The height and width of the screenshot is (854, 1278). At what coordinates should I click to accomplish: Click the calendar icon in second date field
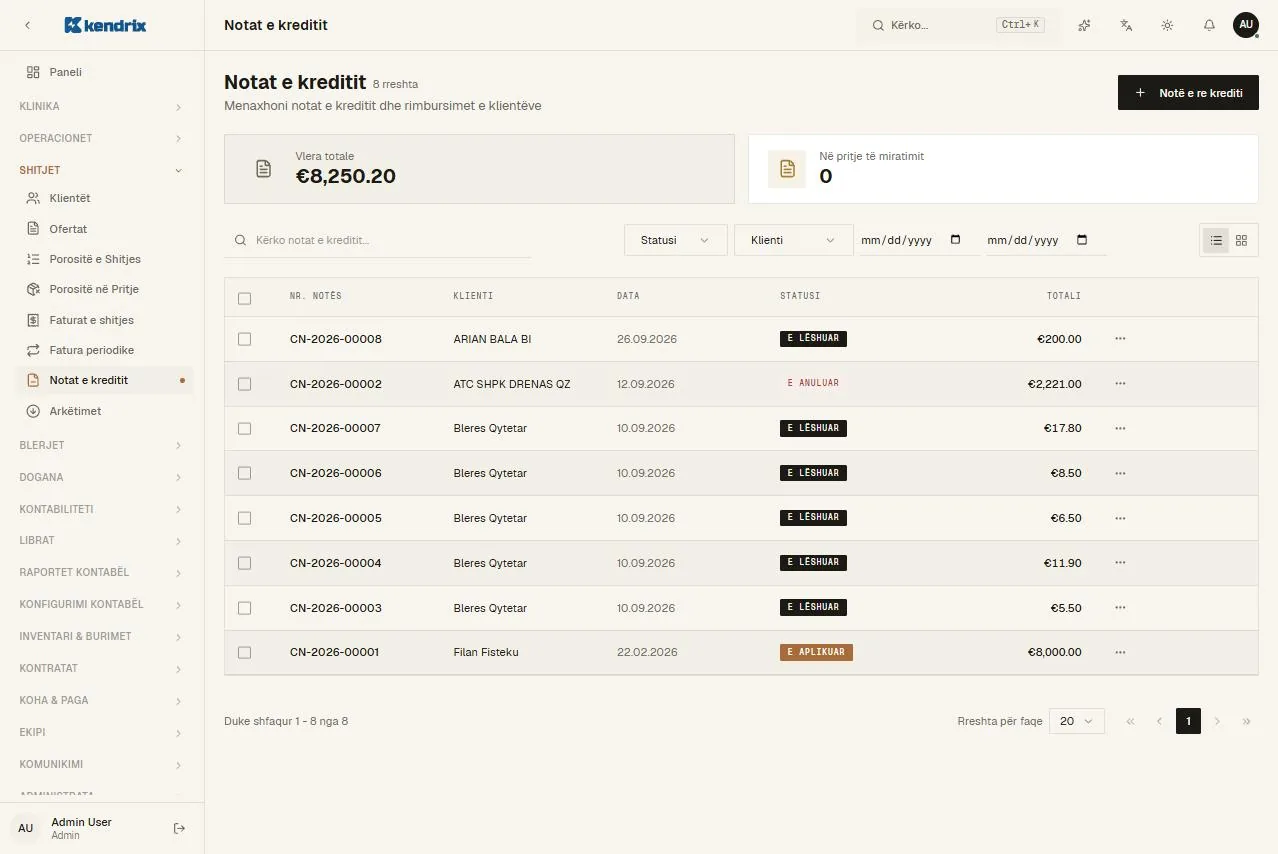(x=1082, y=240)
